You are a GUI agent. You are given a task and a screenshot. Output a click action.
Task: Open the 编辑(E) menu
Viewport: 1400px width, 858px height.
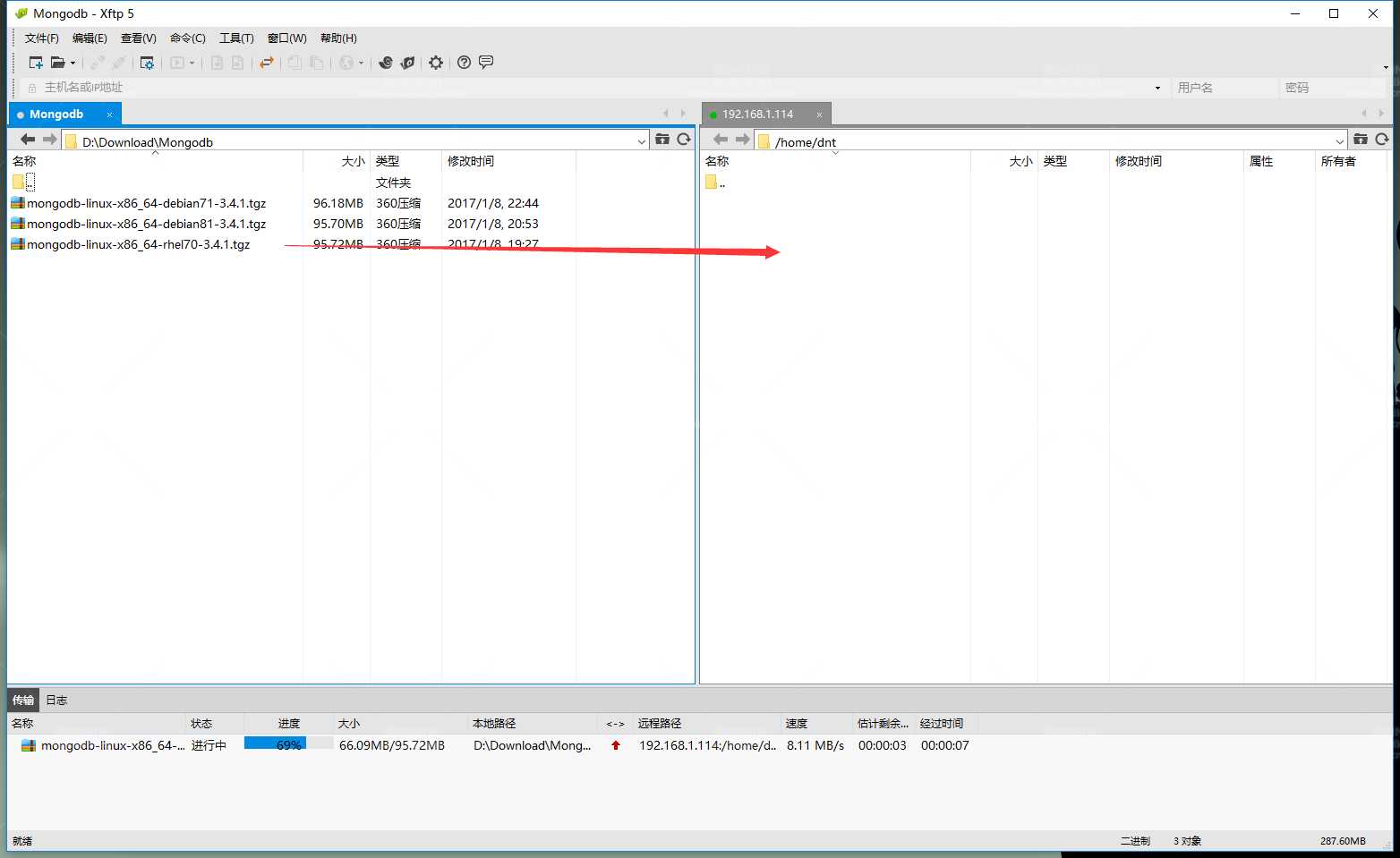tap(90, 38)
